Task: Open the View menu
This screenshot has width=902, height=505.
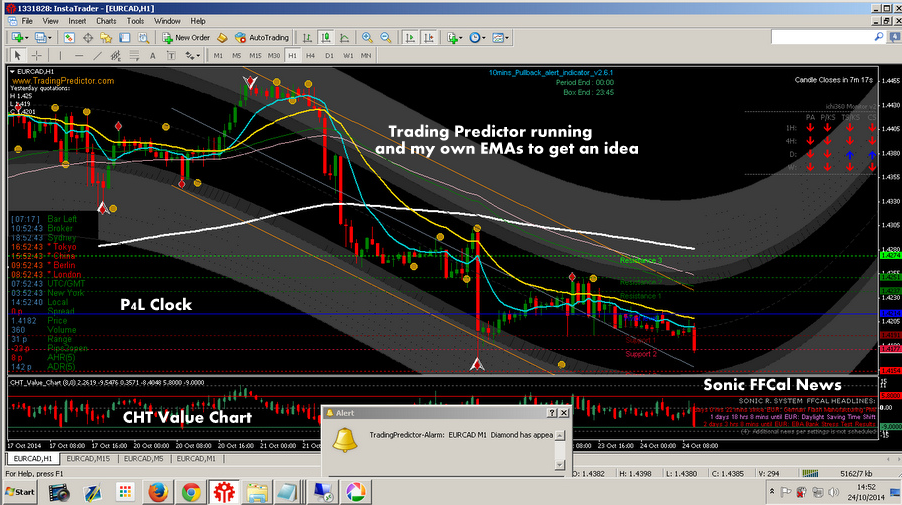Action: point(51,21)
